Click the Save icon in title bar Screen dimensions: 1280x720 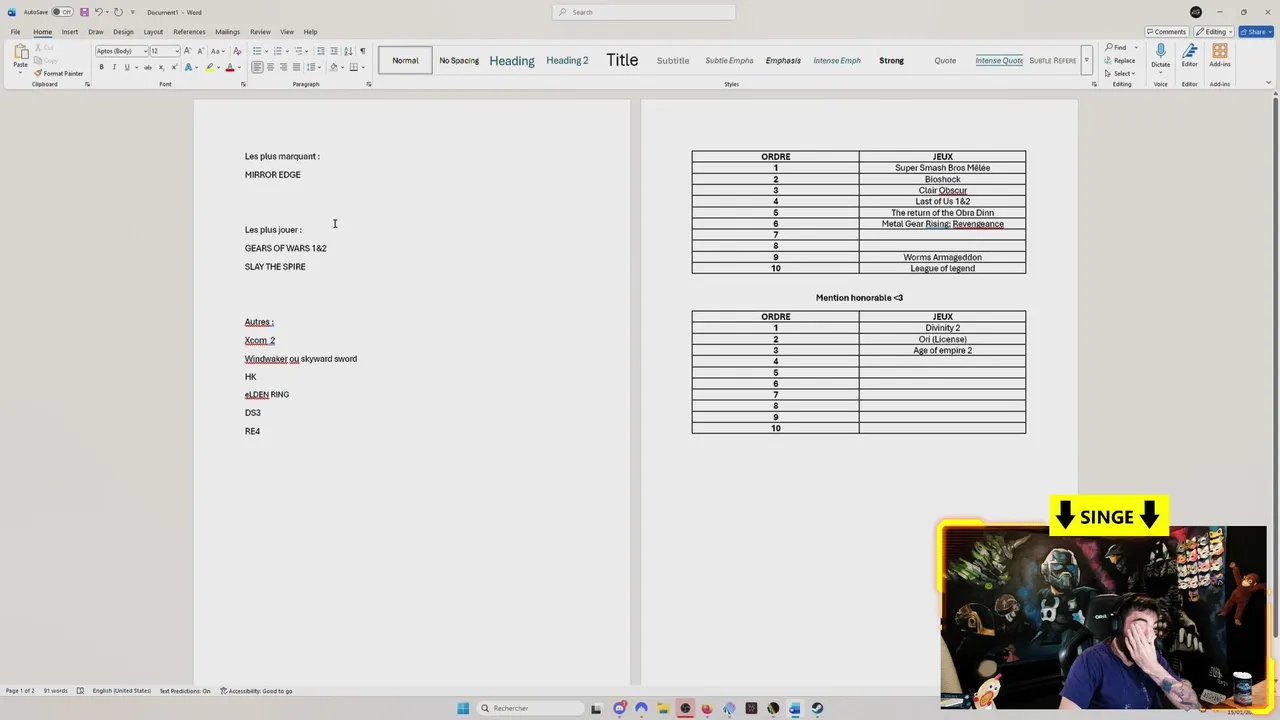(84, 12)
